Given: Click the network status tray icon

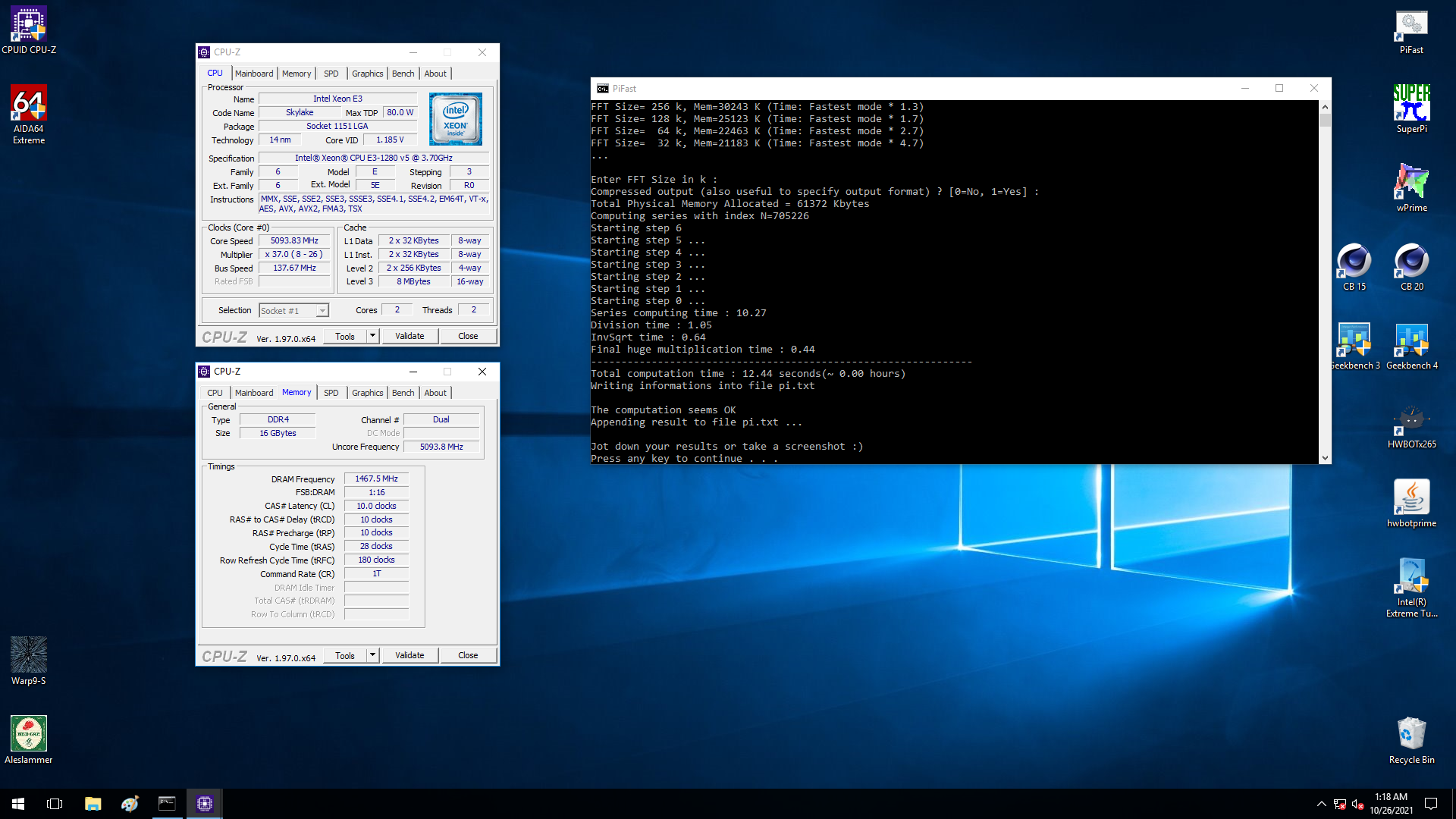Looking at the screenshot, I should 1339,804.
